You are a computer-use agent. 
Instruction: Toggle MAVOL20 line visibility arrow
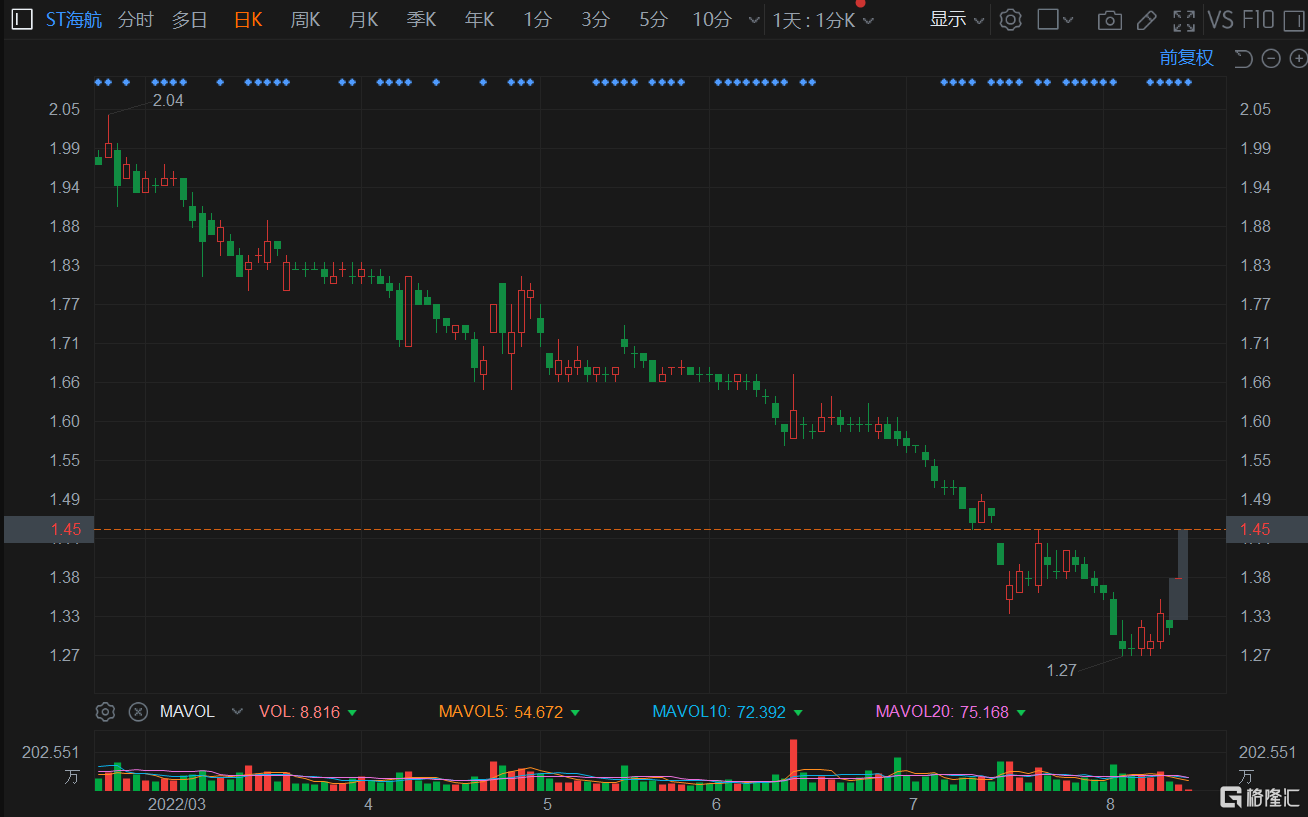click(1020, 713)
